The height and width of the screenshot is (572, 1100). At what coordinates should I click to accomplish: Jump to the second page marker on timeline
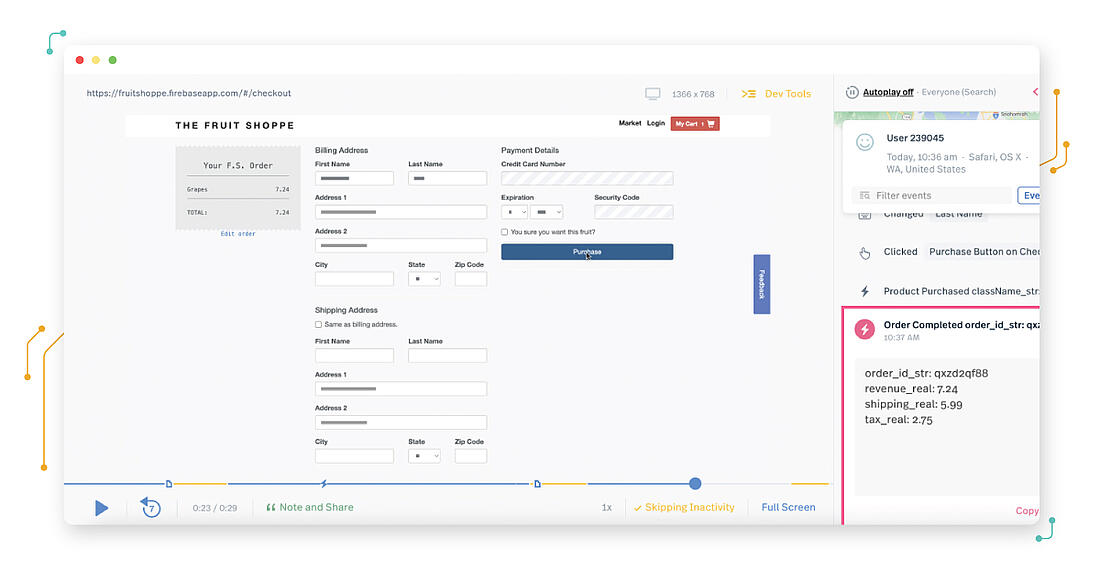coord(537,484)
